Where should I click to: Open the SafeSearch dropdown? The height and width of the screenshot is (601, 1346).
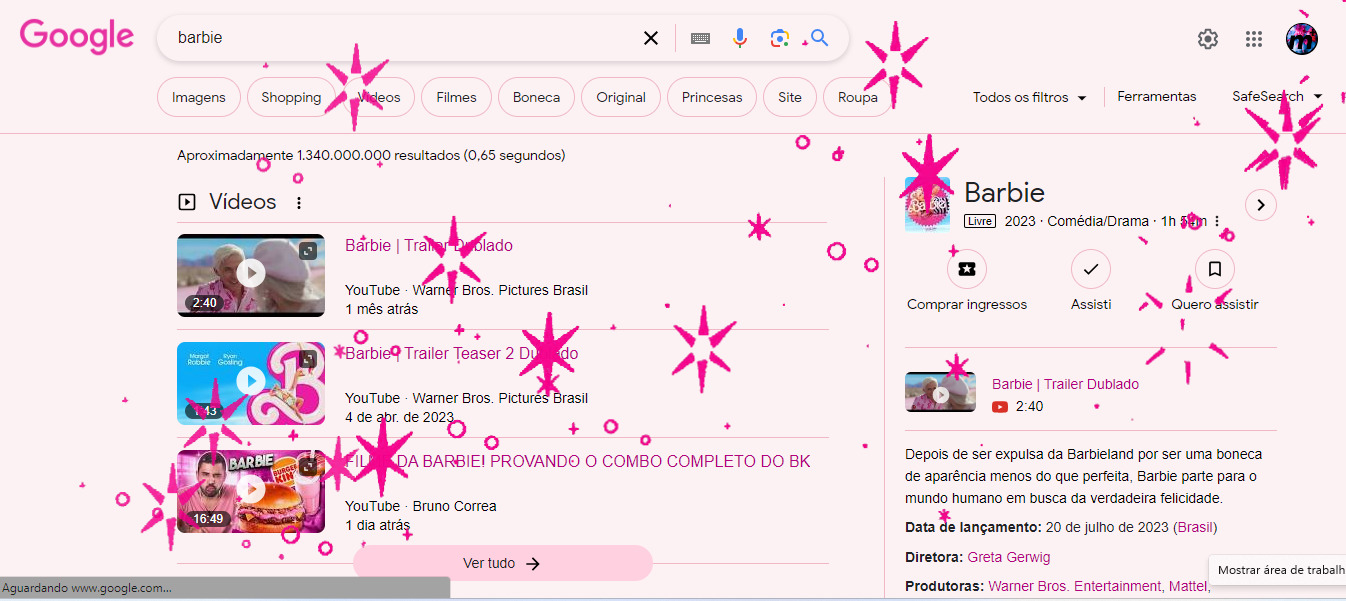tap(1277, 97)
